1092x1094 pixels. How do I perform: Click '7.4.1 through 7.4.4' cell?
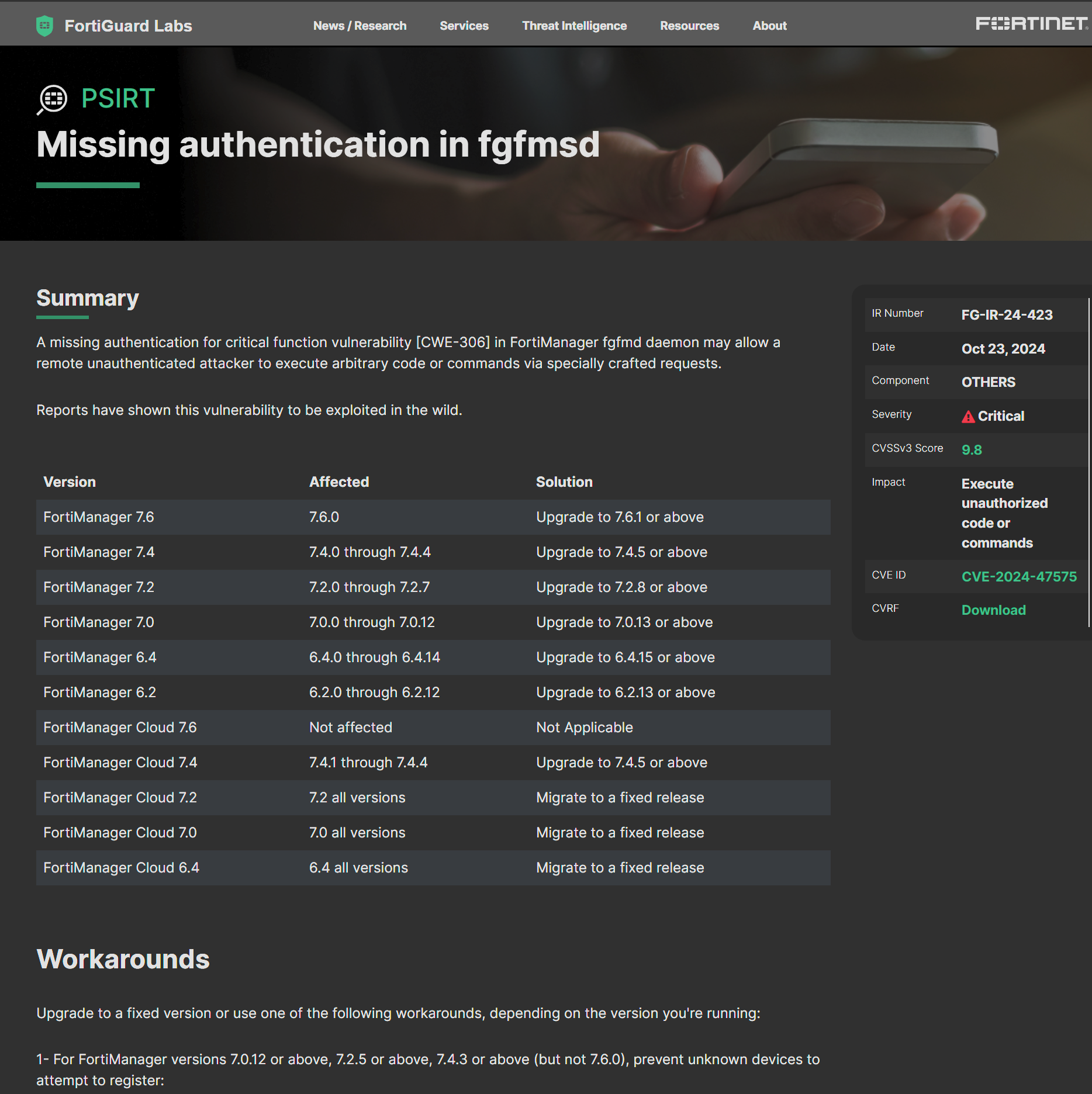pos(368,762)
